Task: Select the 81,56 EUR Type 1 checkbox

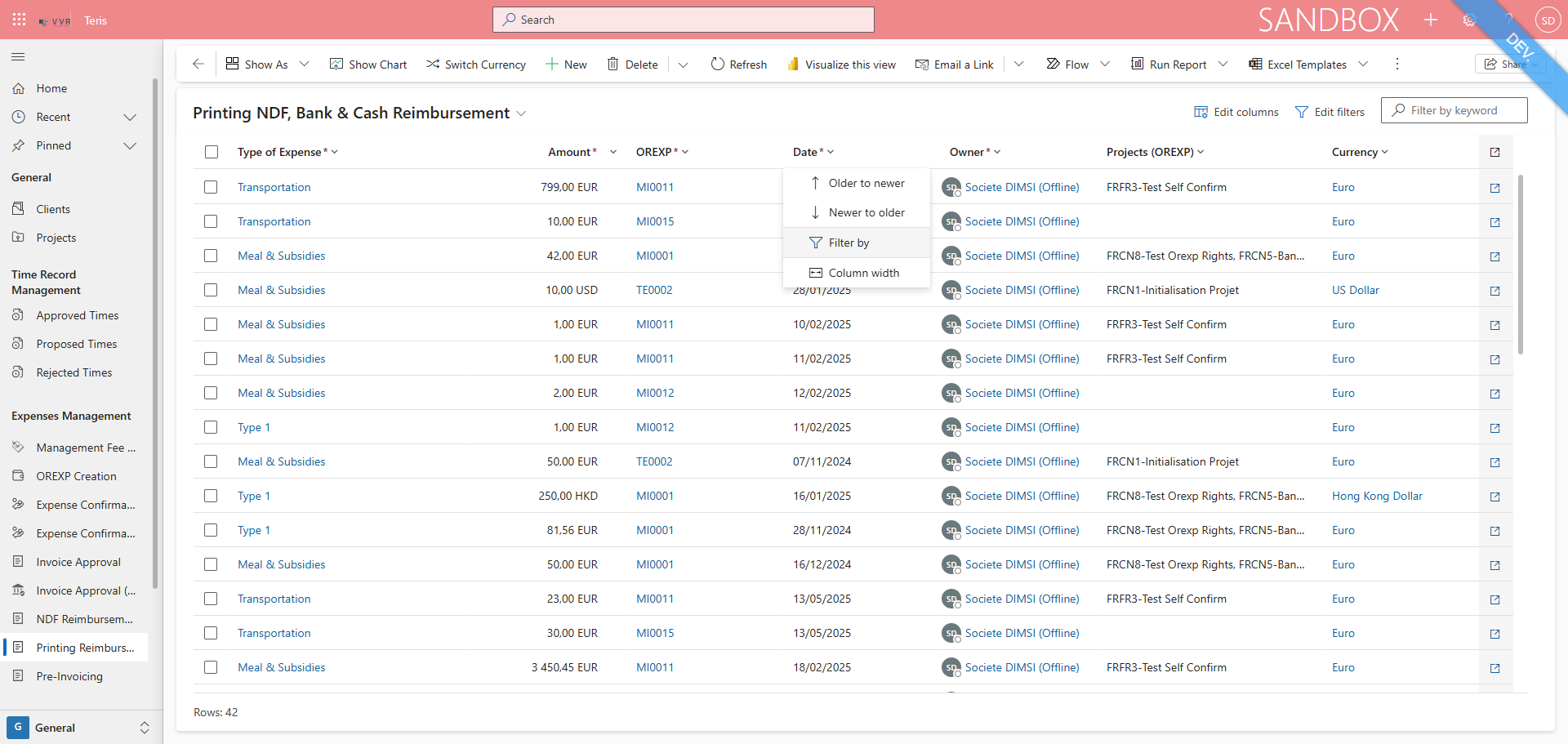Action: click(x=211, y=530)
